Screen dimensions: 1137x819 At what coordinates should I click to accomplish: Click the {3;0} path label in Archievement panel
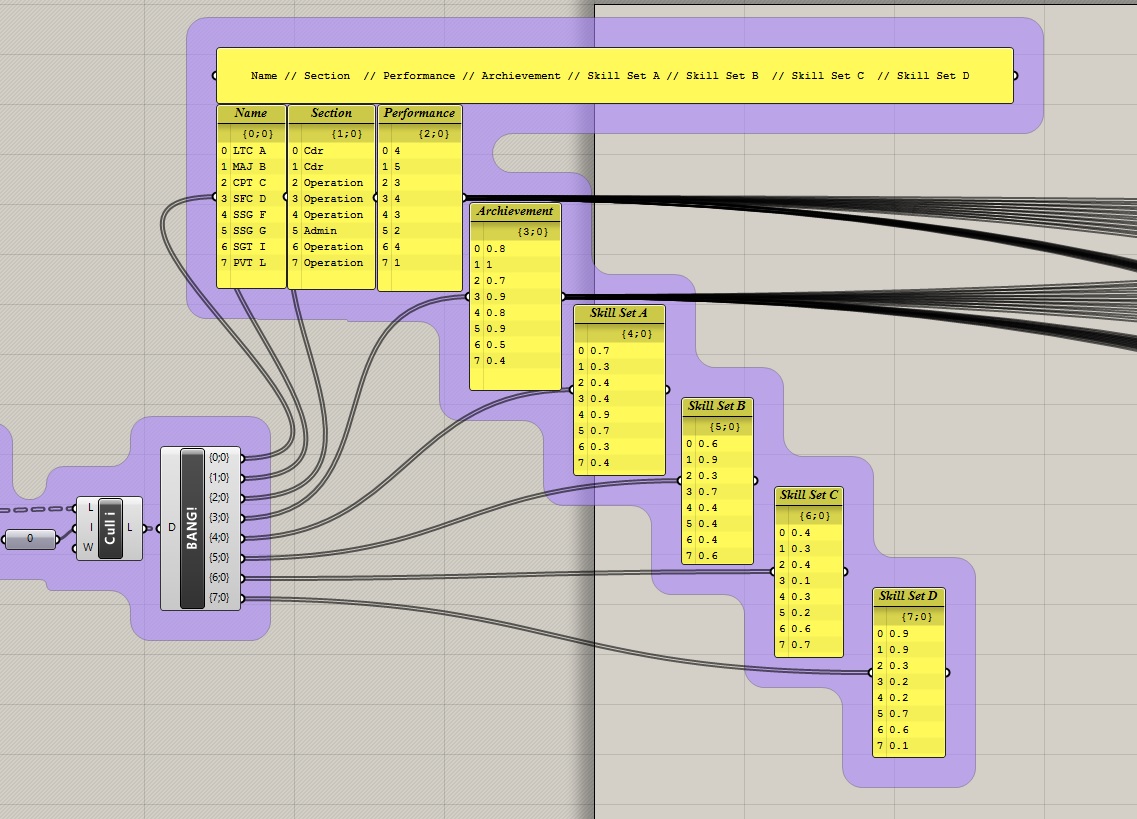(533, 232)
